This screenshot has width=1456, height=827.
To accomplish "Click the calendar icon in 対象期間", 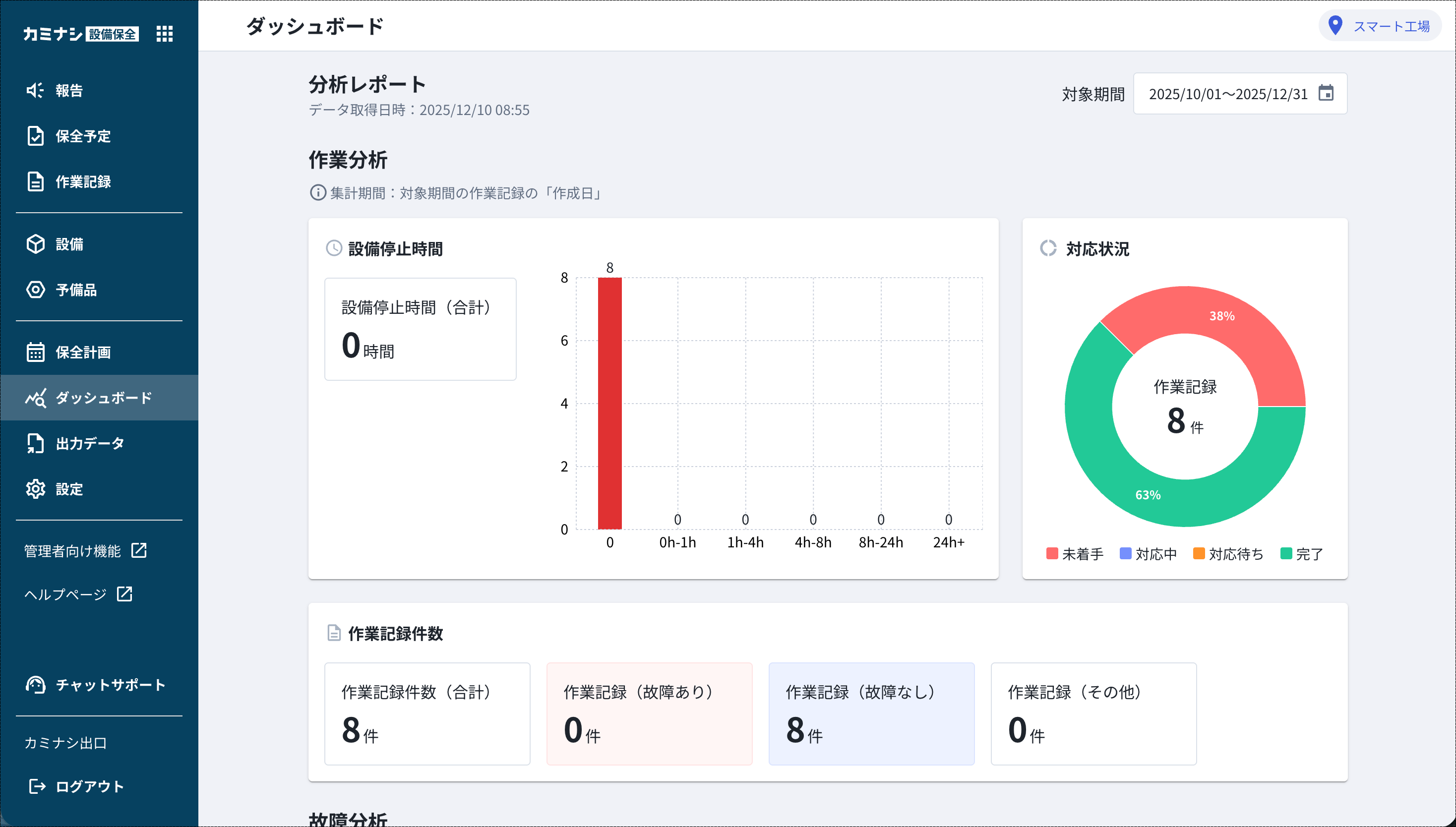I will 1326,93.
